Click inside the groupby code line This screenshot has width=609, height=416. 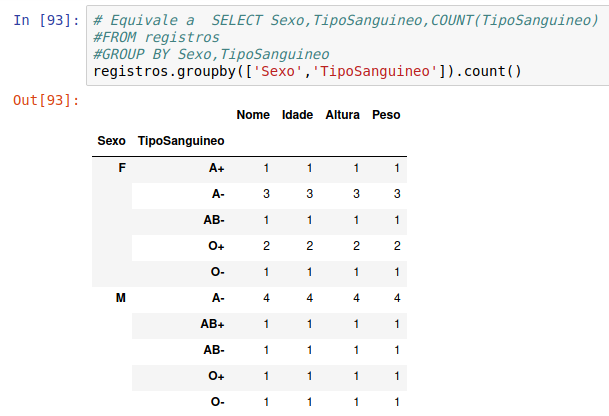[x=307, y=71]
